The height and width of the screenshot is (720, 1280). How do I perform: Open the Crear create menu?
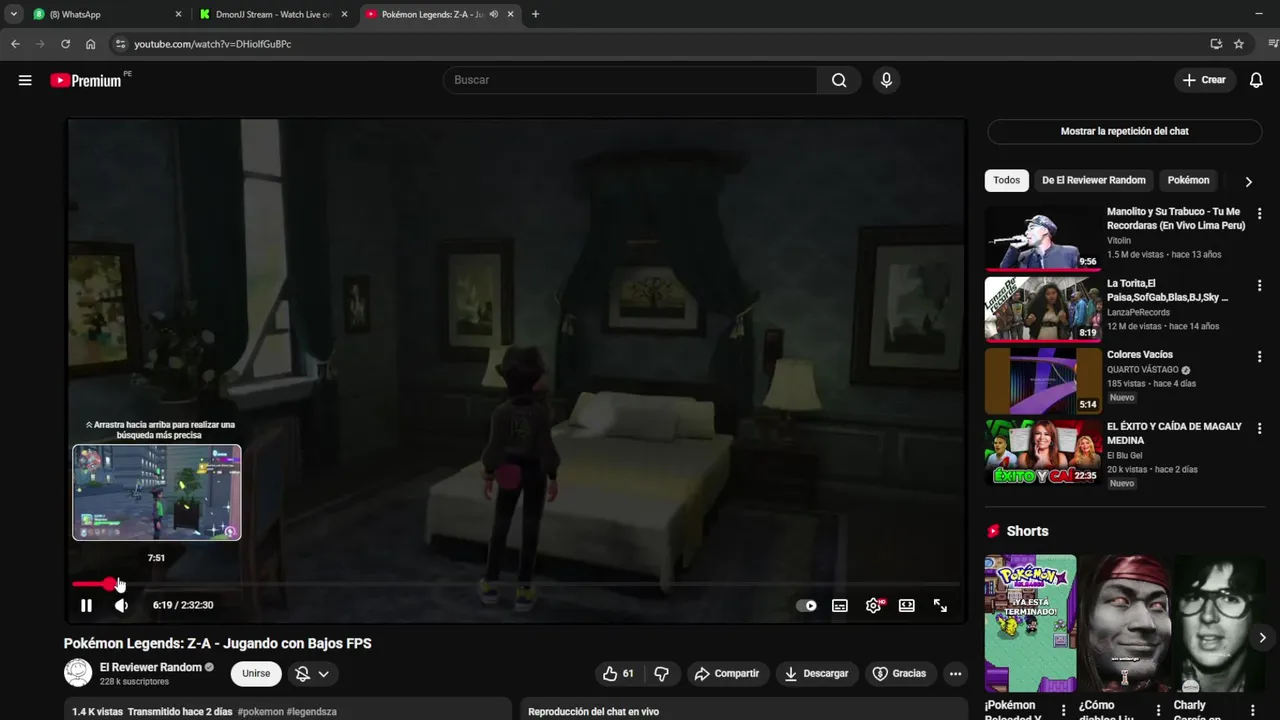[x=1204, y=80]
